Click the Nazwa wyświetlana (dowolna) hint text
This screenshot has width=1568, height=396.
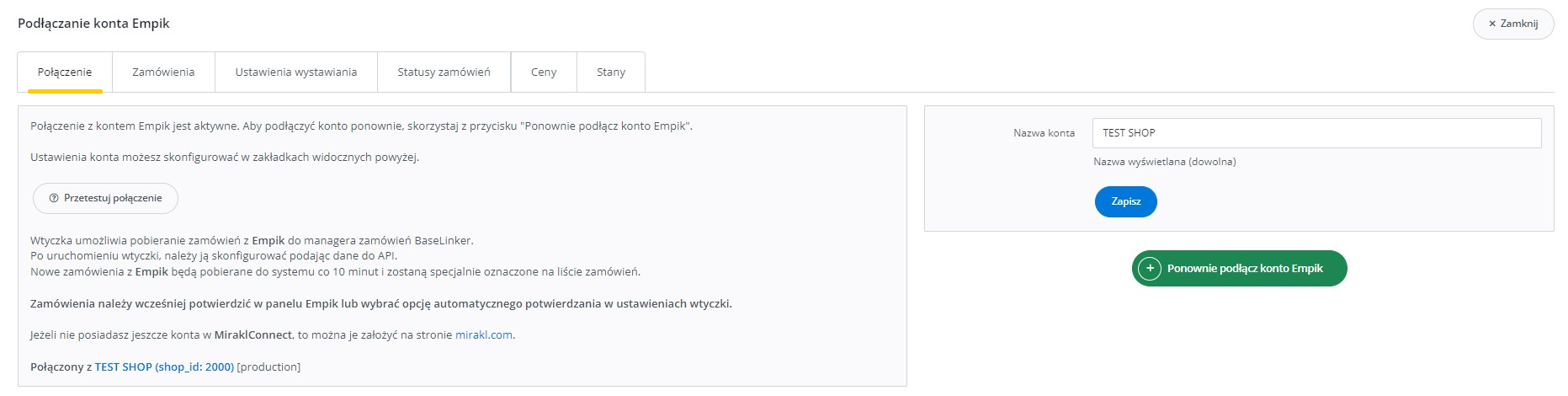coord(1165,162)
